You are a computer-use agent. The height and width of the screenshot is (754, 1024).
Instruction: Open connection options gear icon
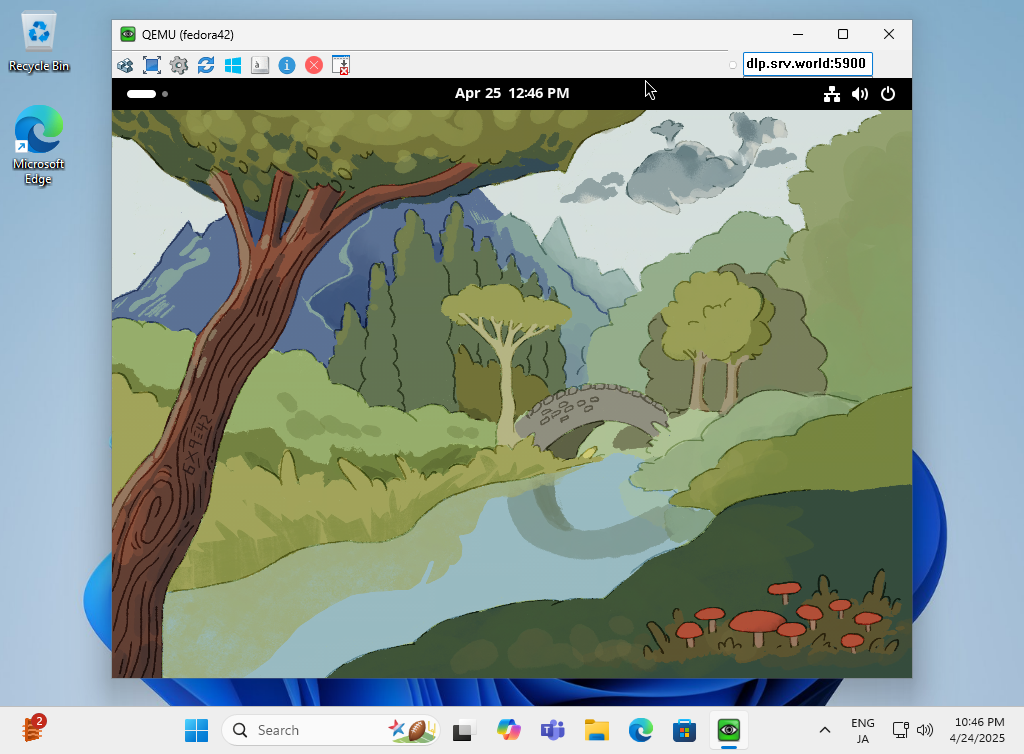(179, 65)
